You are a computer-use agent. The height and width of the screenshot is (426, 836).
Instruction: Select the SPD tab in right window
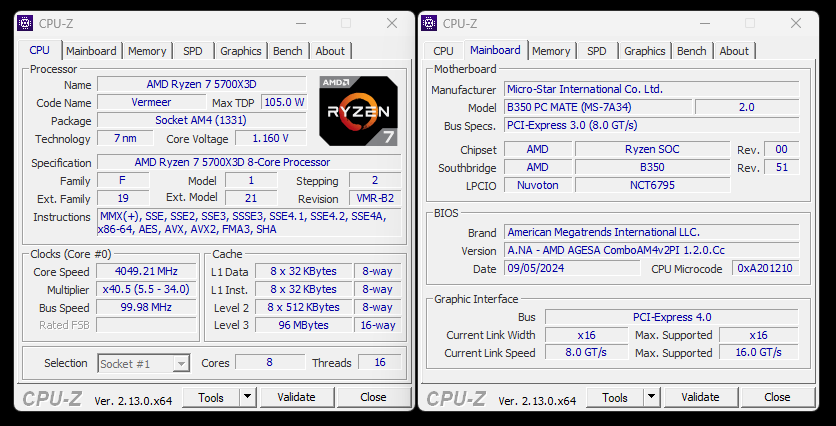pyautogui.click(x=597, y=51)
